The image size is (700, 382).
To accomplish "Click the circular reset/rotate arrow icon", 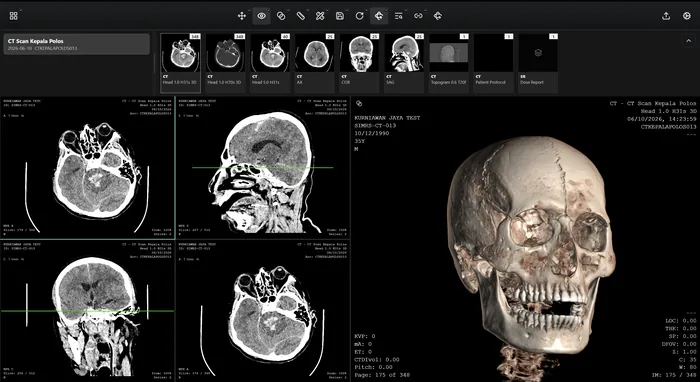I will pyautogui.click(x=359, y=16).
